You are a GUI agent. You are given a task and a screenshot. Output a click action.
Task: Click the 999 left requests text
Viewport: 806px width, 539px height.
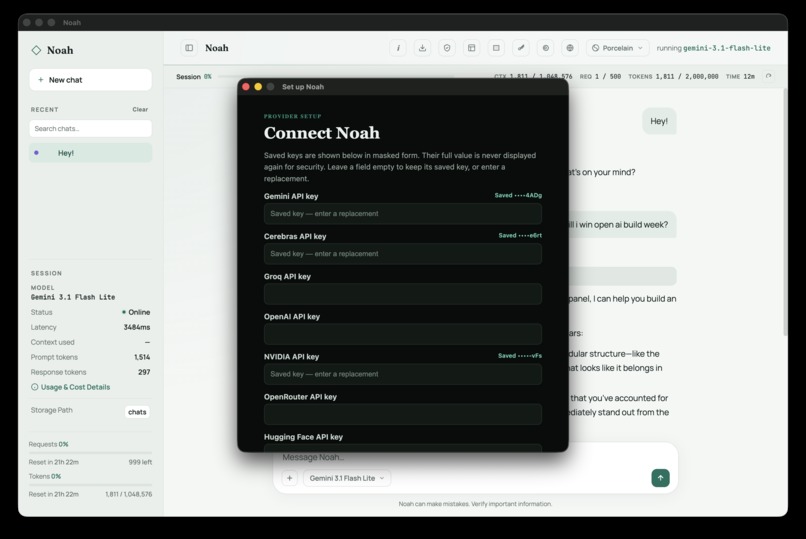[x=140, y=462]
